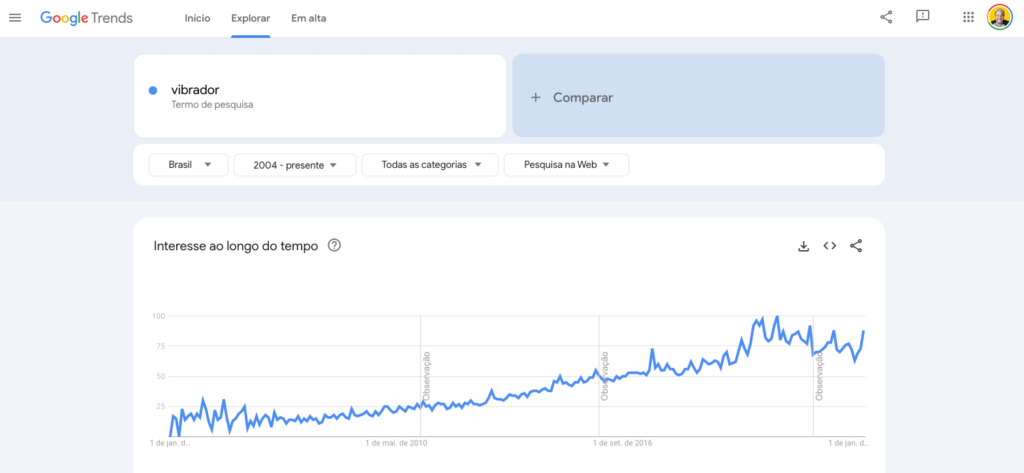Share the Interesse ao longo do tempo chart
Image resolution: width=1024 pixels, height=473 pixels.
[x=856, y=246]
